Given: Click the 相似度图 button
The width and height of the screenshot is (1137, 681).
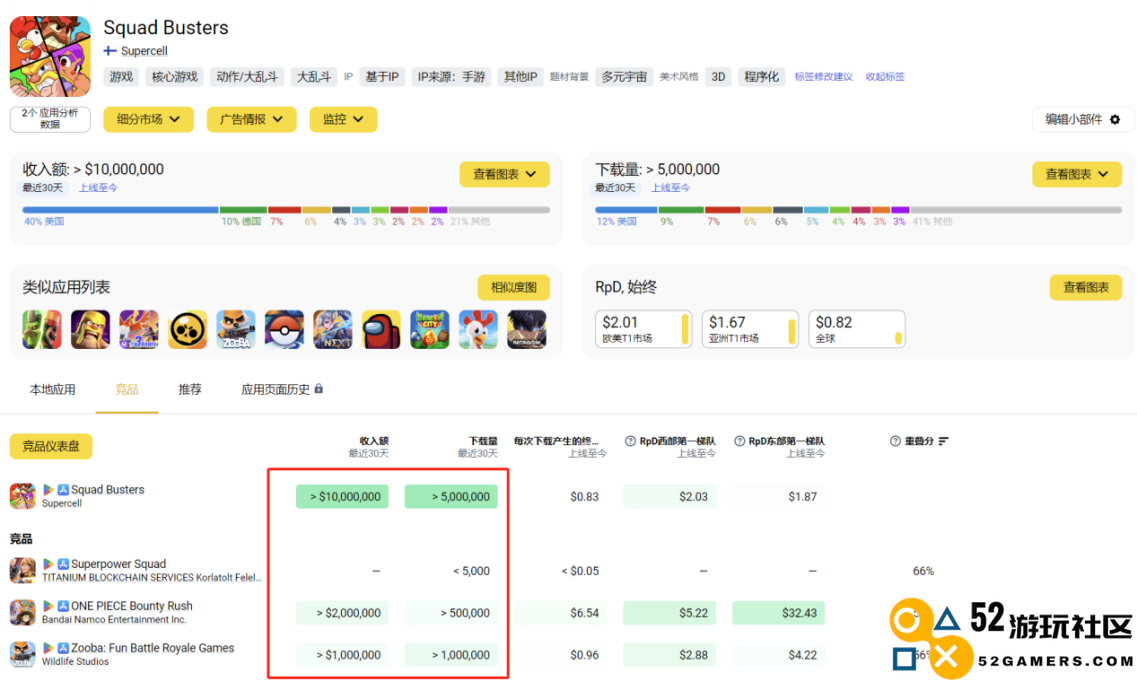Looking at the screenshot, I should (x=513, y=287).
